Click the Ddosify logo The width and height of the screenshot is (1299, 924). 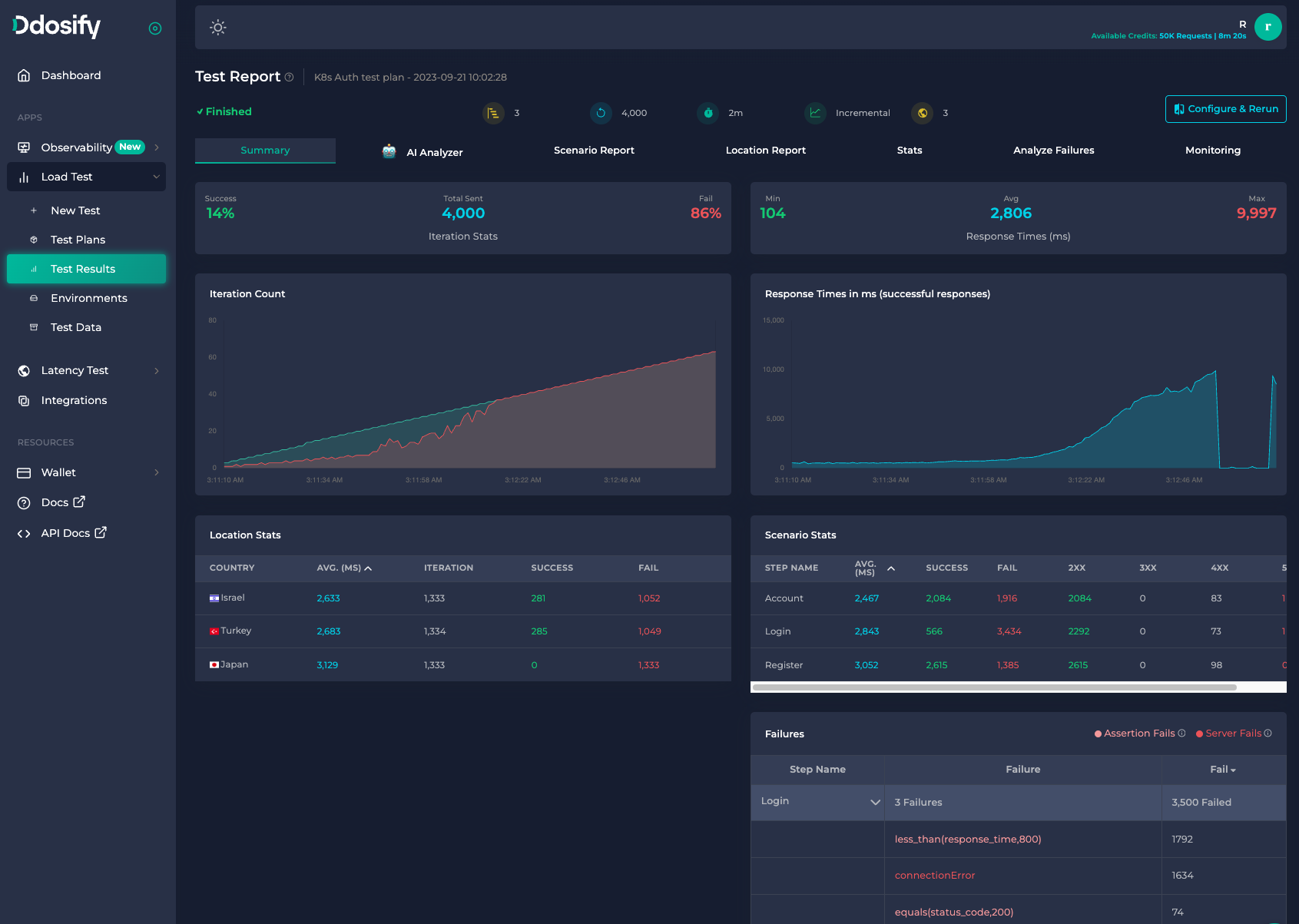(57, 26)
